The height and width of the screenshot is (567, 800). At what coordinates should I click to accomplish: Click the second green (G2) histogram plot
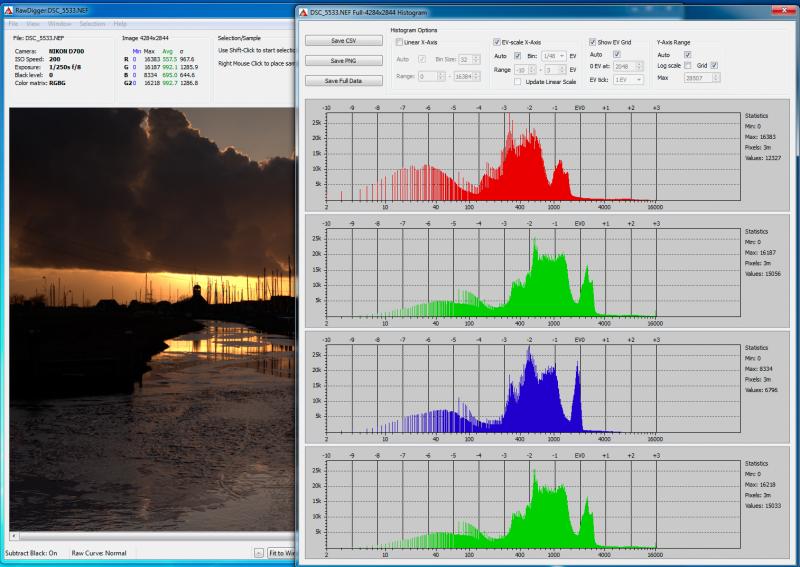533,504
